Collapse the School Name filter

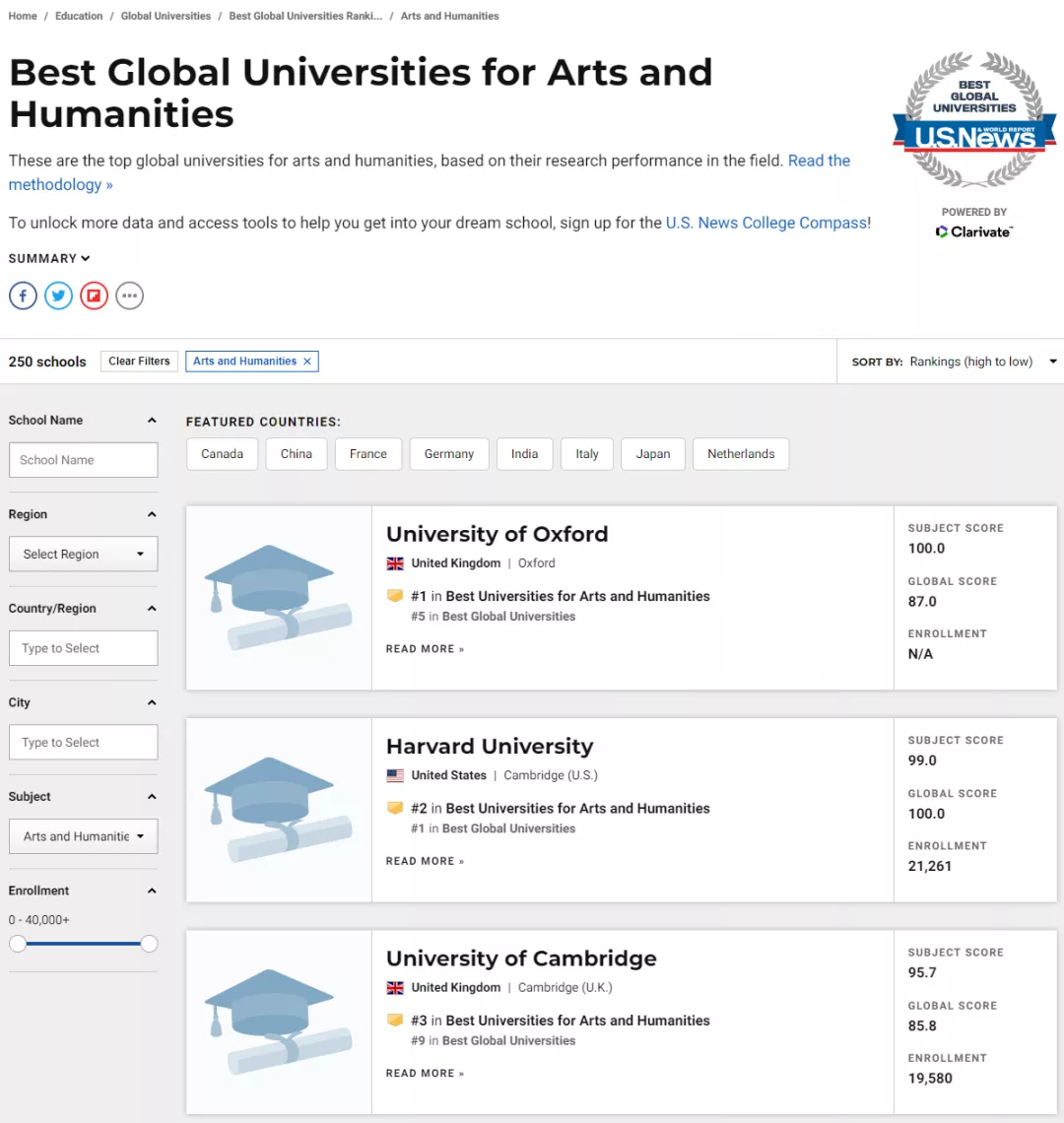(x=152, y=421)
